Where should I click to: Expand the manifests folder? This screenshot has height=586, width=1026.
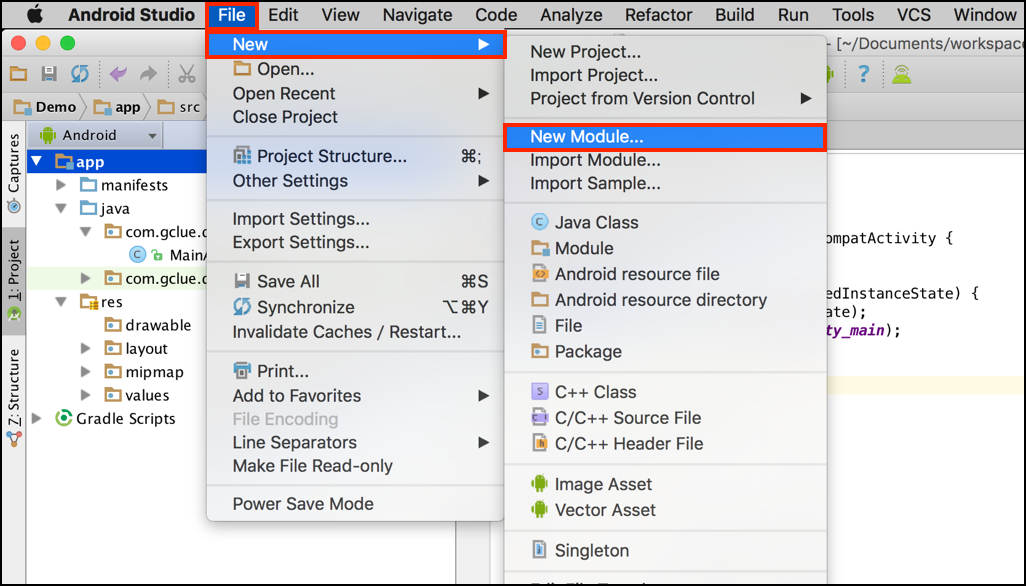tap(62, 185)
